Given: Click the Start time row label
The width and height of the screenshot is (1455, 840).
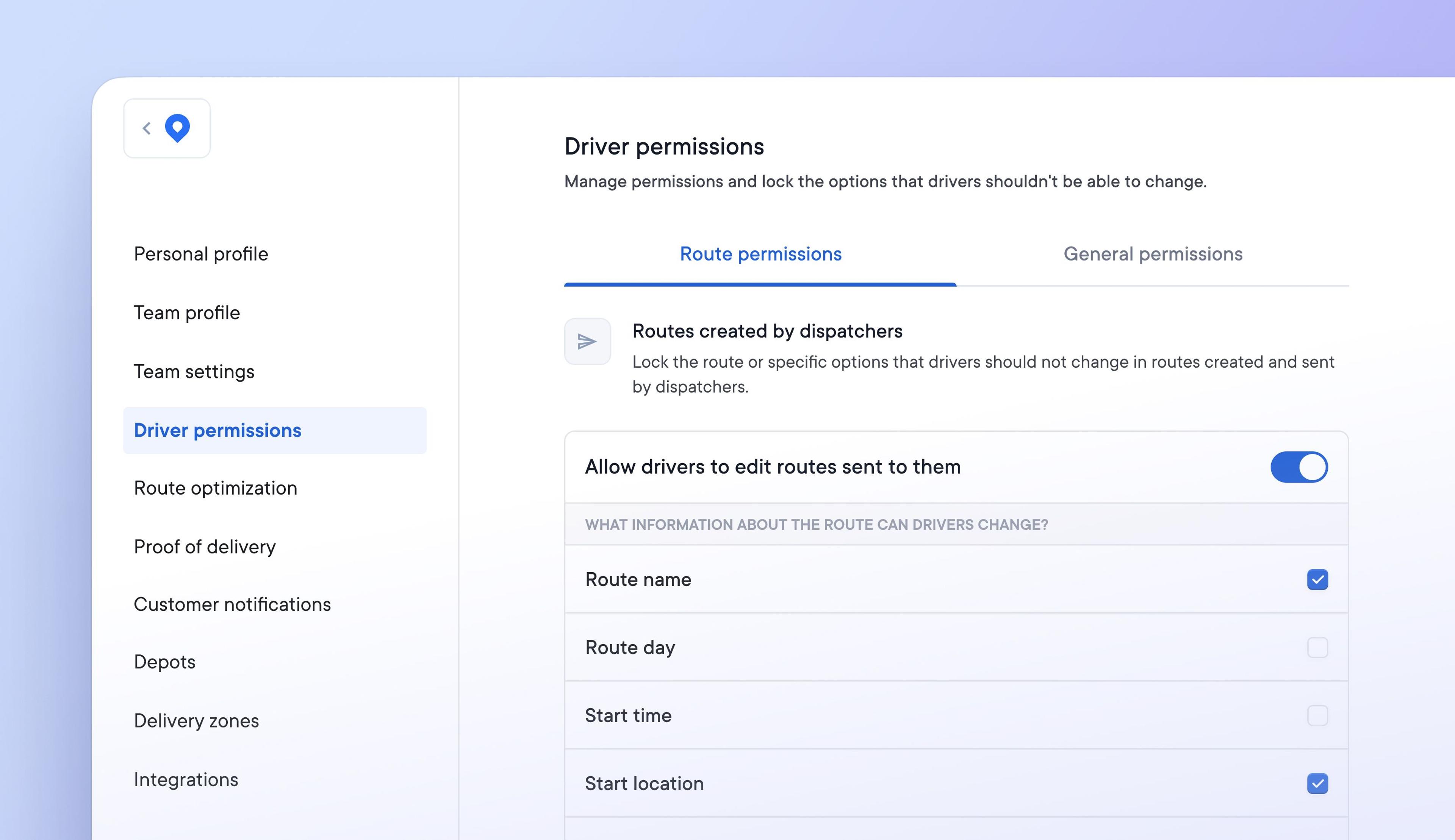Looking at the screenshot, I should coord(628,715).
